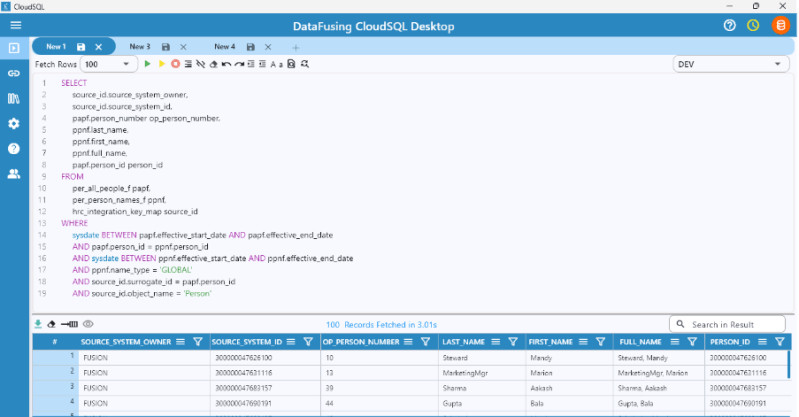Open the help circle icon in header
Image resolution: width=799 pixels, height=417 pixels.
[x=730, y=25]
